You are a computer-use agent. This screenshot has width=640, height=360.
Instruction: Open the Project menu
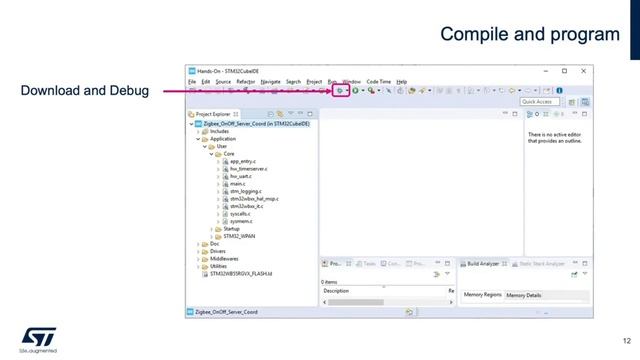click(x=314, y=82)
